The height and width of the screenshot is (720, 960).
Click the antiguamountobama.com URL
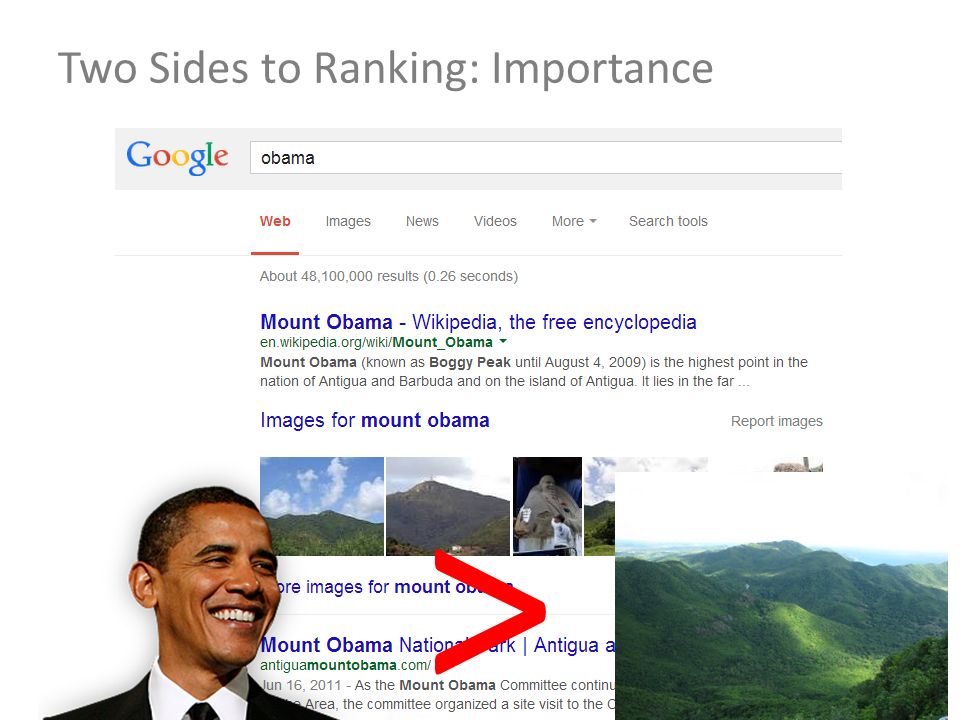(345, 665)
